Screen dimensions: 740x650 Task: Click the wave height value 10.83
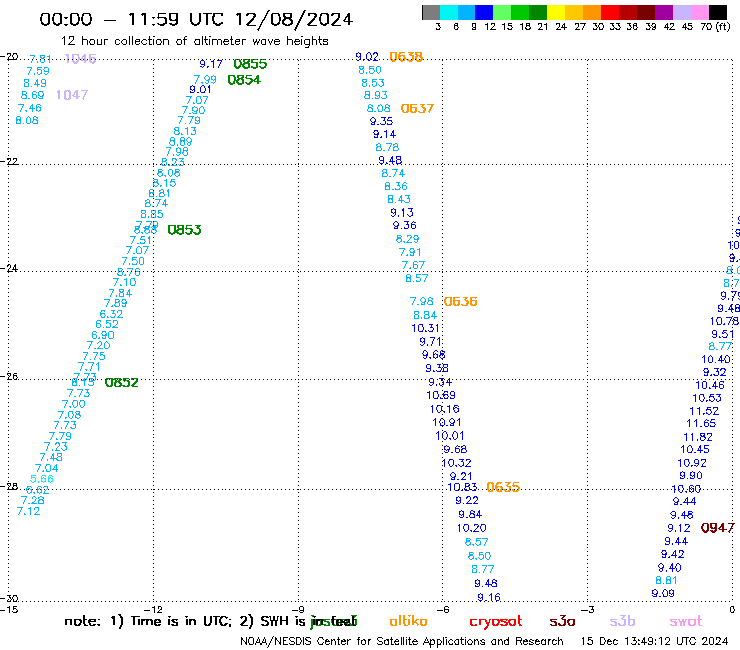[x=462, y=487]
